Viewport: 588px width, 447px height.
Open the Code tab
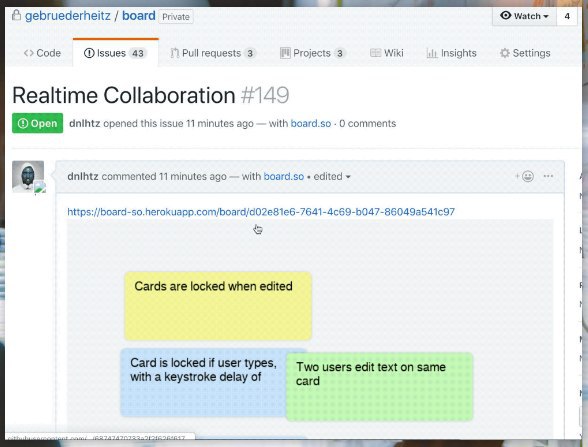tap(42, 53)
